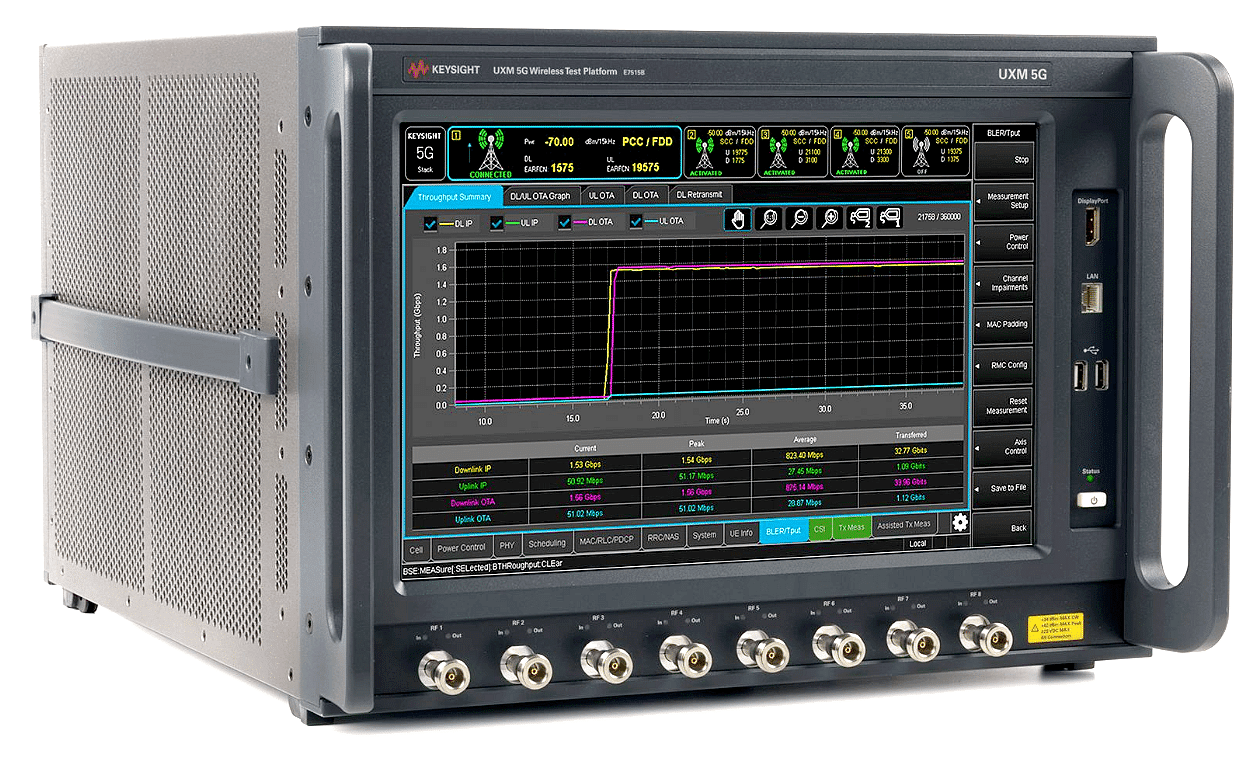Toggle the DL OTA trace checkbox
This screenshot has width=1254, height=760.
coord(565,222)
